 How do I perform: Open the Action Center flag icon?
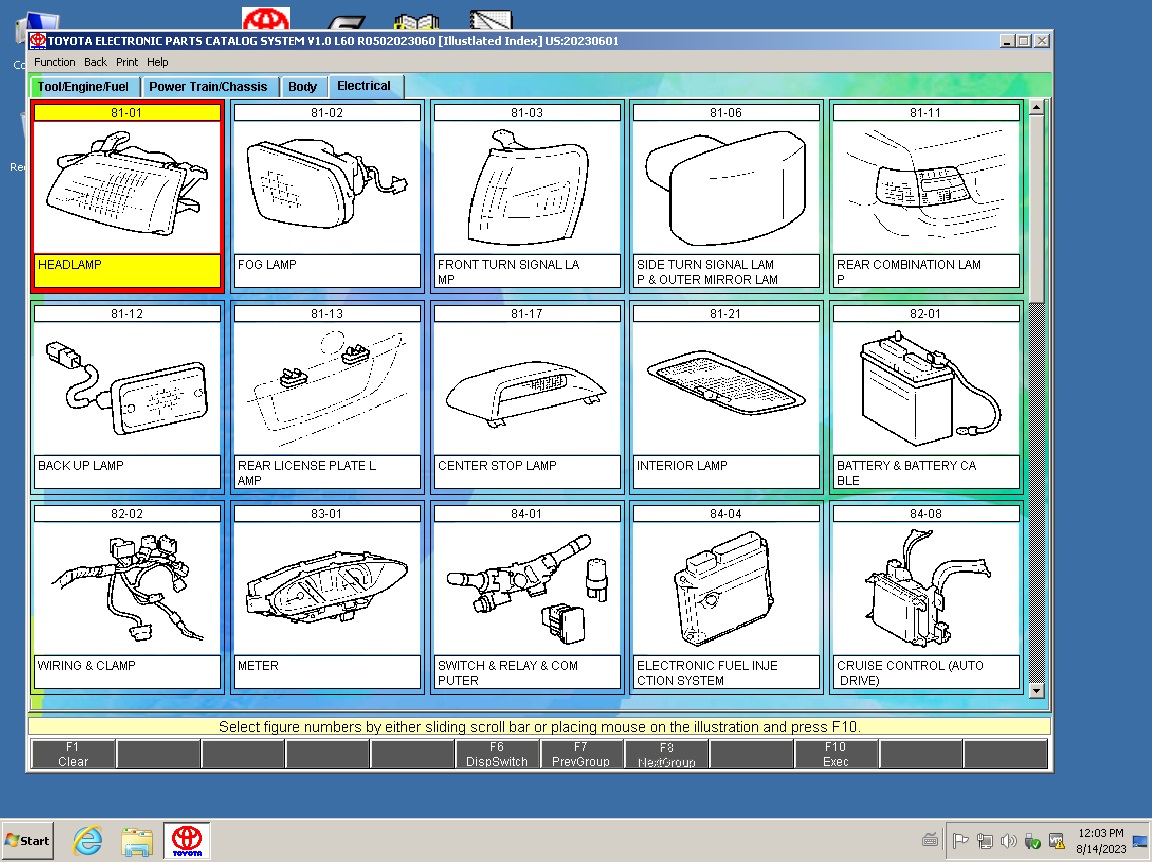coord(960,841)
